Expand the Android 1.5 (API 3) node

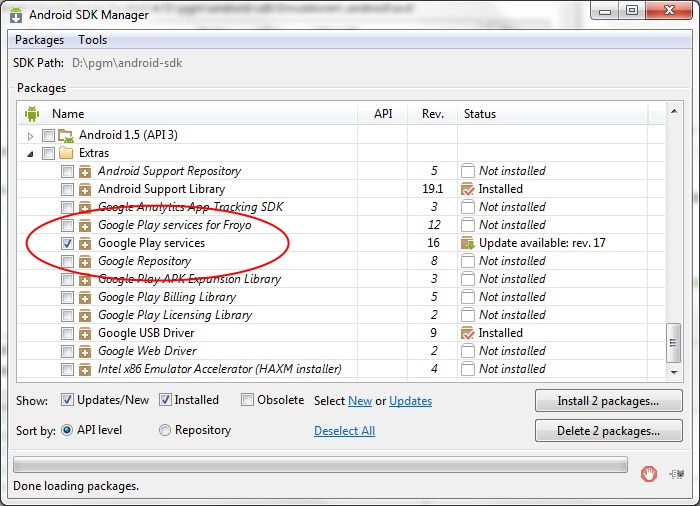30,135
